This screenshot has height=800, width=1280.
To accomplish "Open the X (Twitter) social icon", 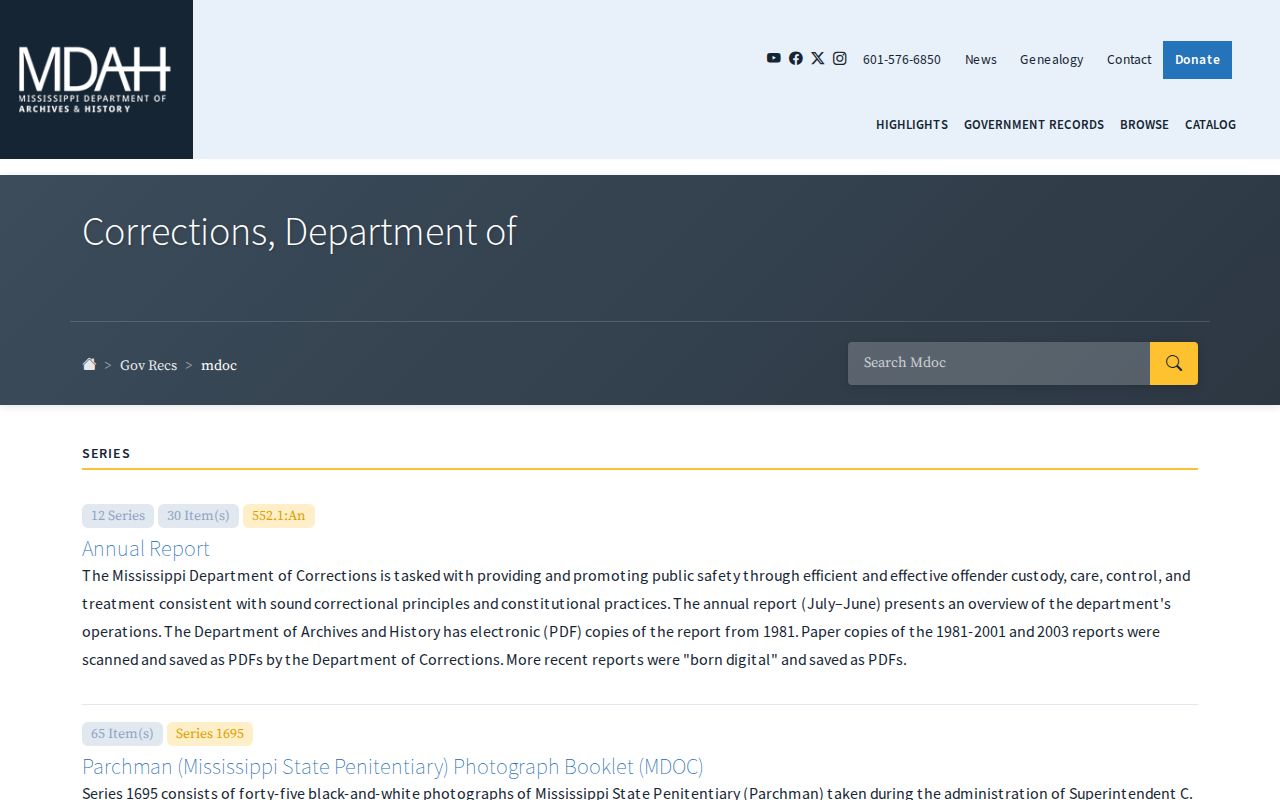I will tap(818, 58).
